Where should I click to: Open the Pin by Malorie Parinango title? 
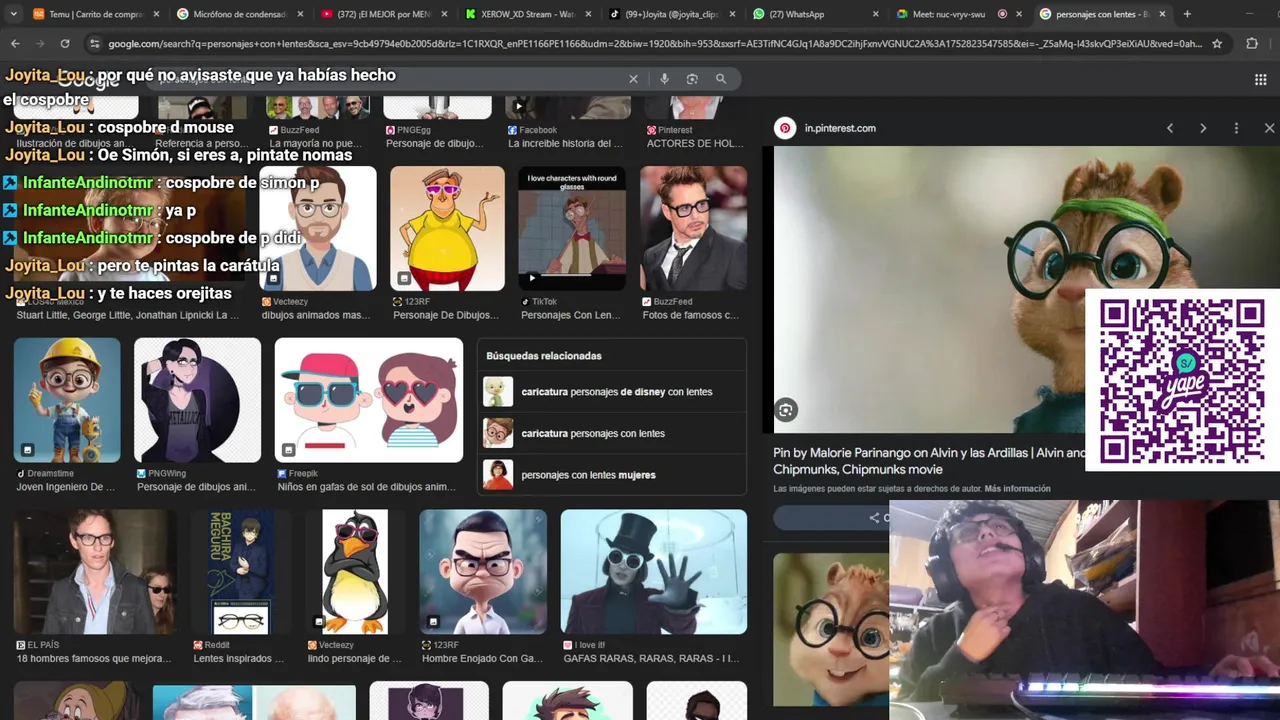click(929, 461)
